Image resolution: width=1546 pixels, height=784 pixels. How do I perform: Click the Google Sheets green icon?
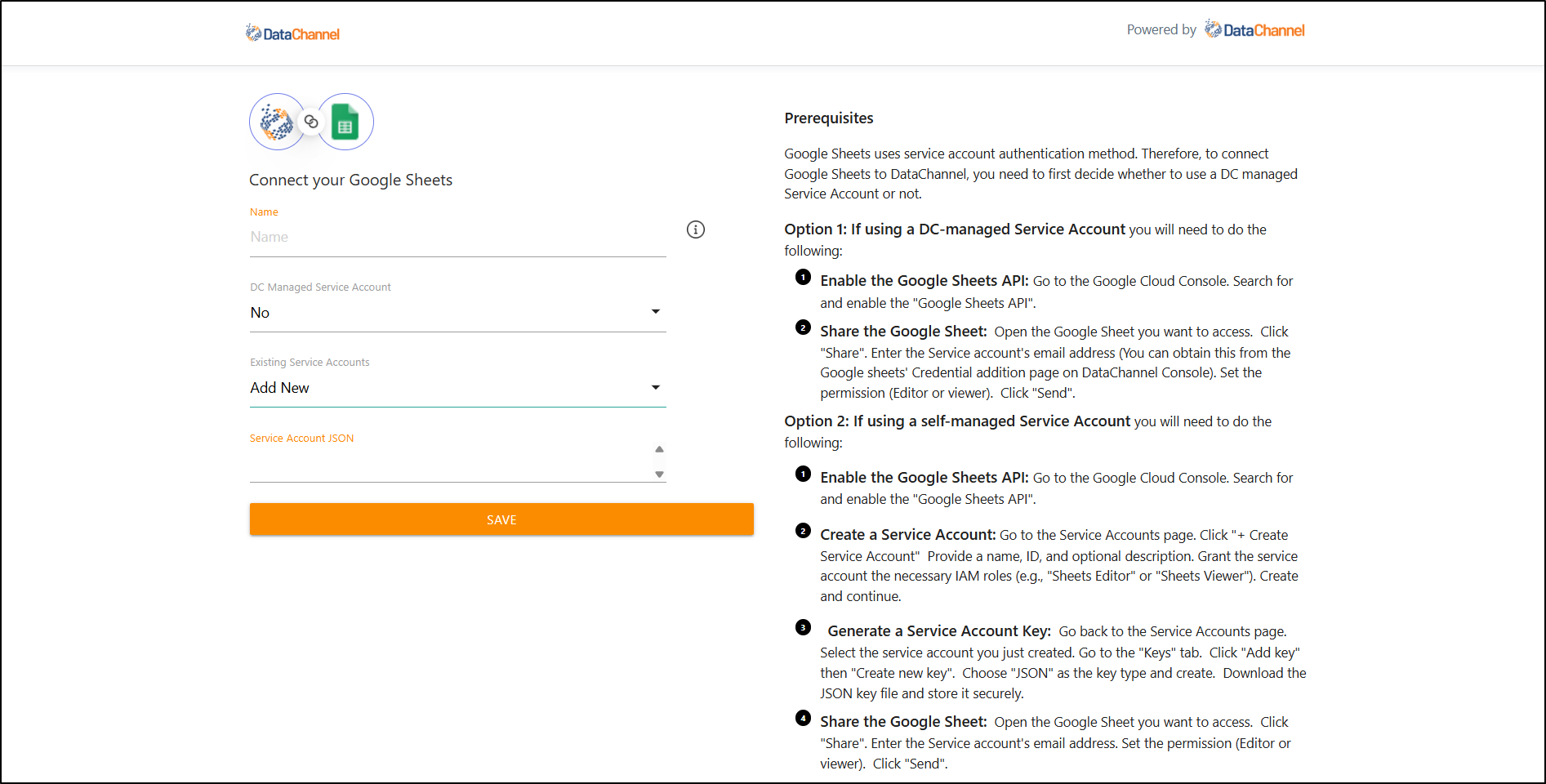click(x=345, y=122)
